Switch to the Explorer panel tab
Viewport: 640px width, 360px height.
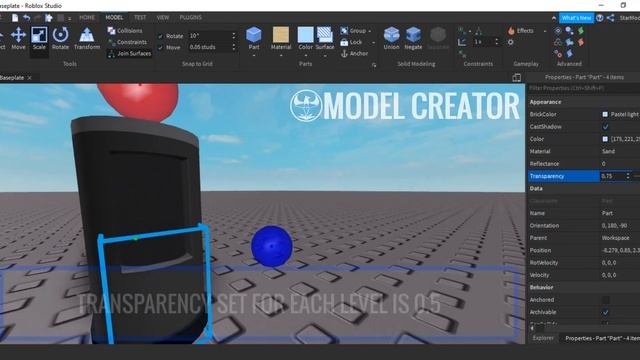click(x=543, y=338)
